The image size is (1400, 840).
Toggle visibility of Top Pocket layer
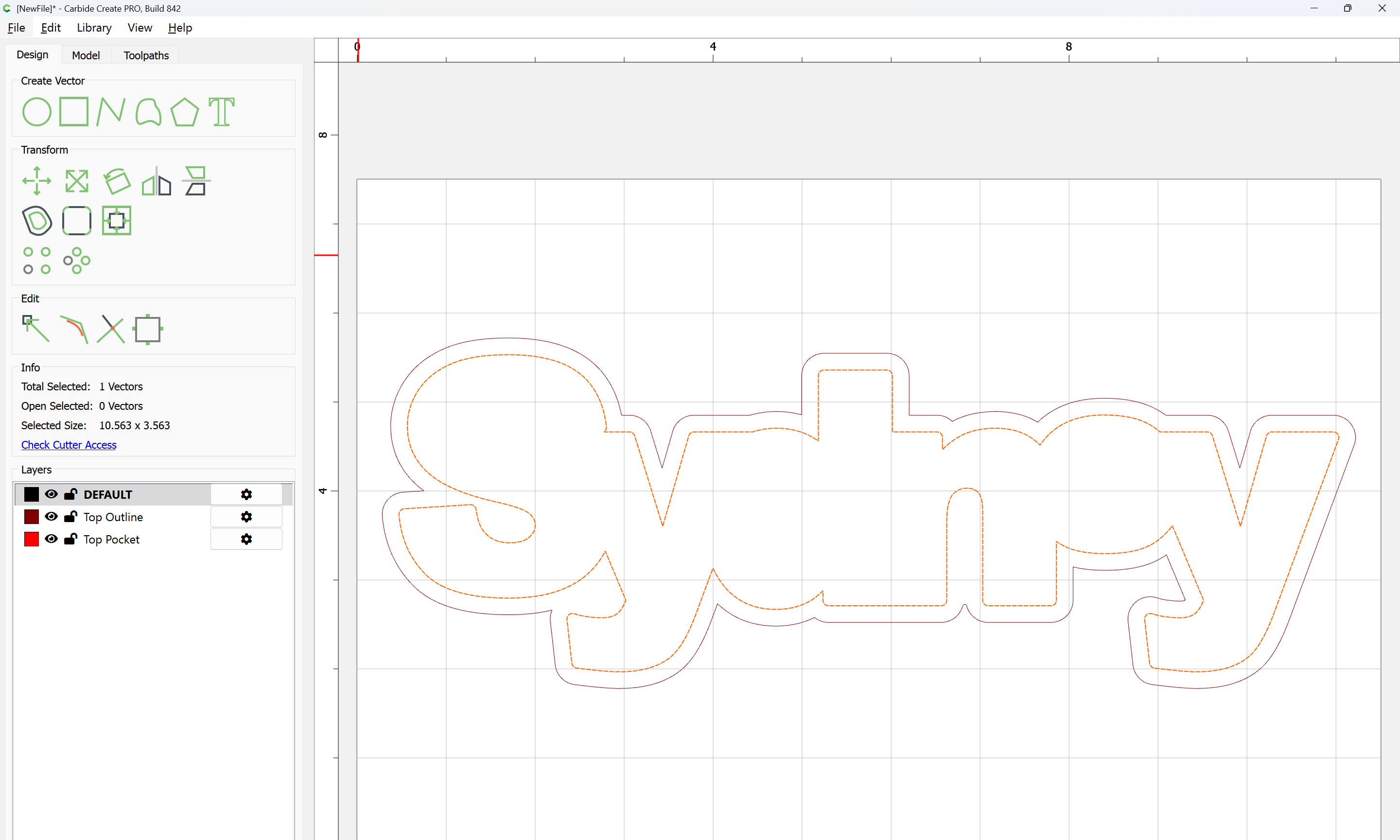click(52, 539)
